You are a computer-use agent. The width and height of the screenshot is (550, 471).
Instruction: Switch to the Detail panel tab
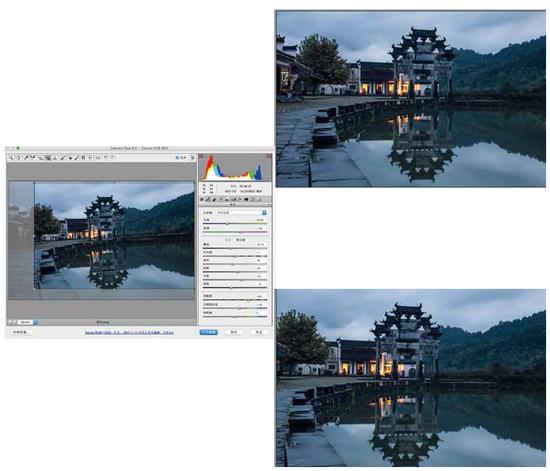(x=214, y=199)
